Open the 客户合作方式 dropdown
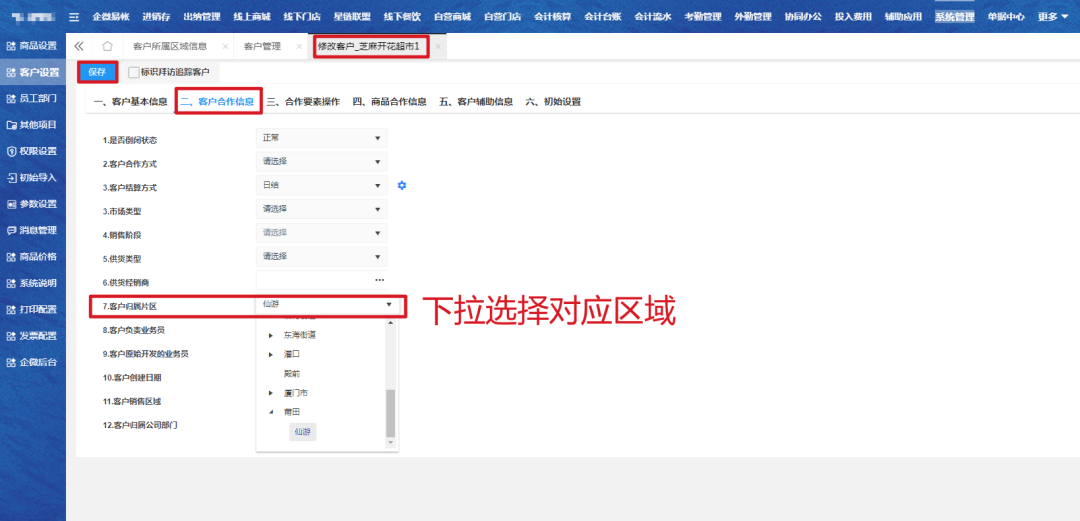 (x=321, y=162)
